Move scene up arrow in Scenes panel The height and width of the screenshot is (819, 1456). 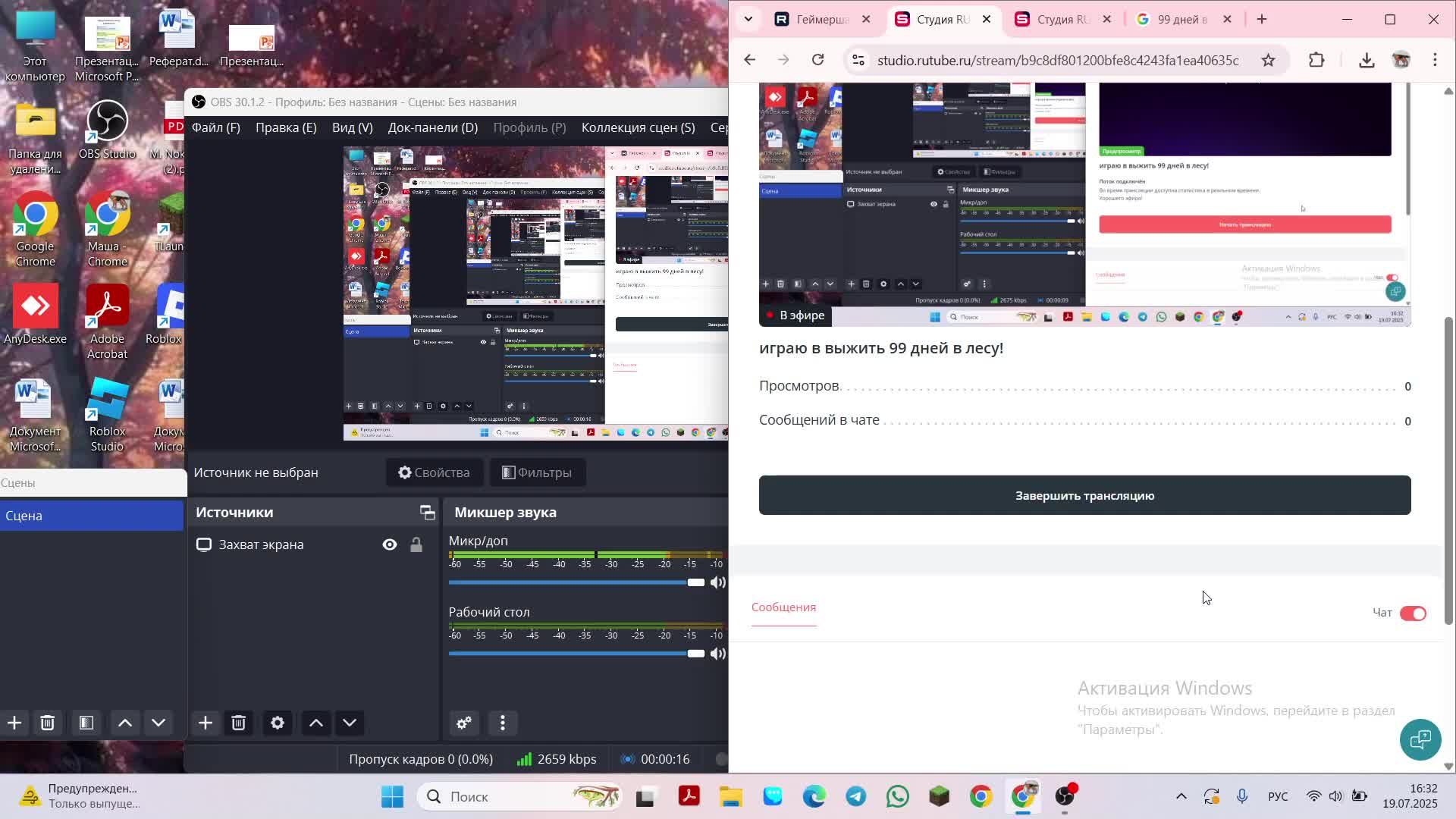(125, 723)
